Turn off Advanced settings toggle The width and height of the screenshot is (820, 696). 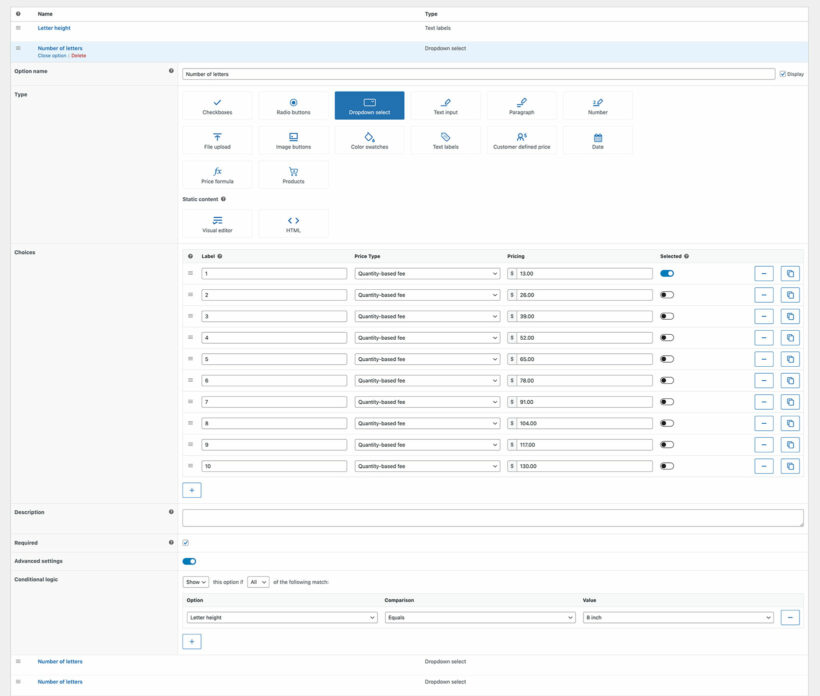(189, 561)
